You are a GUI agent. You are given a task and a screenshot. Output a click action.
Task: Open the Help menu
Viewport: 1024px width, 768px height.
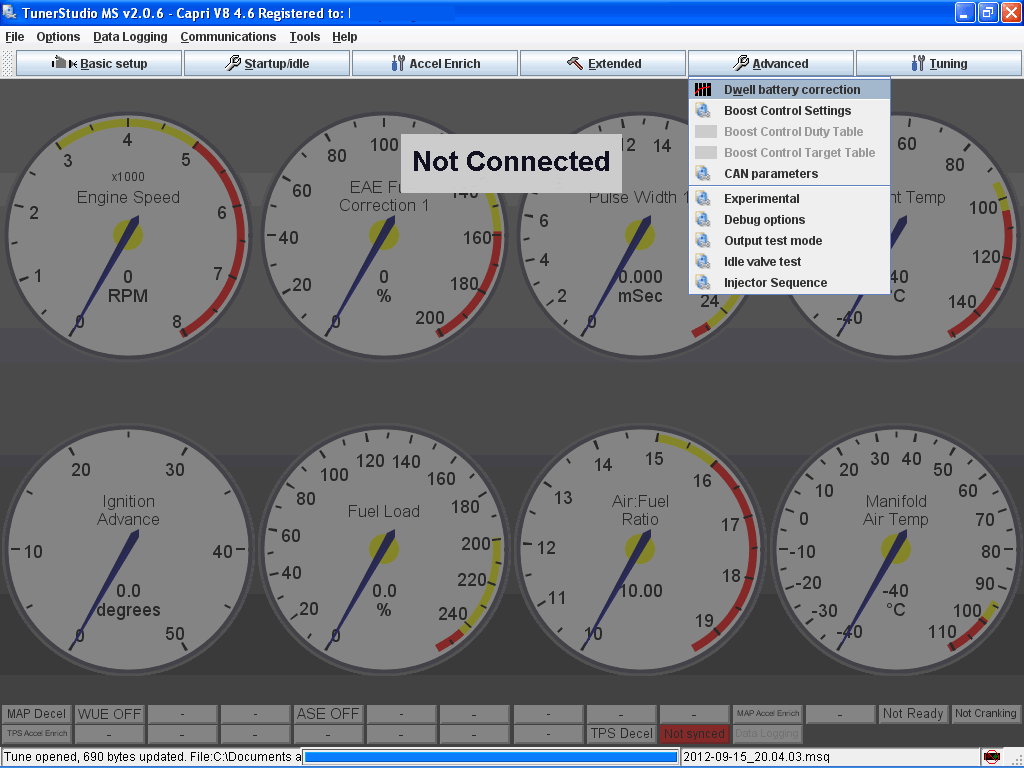click(x=344, y=37)
